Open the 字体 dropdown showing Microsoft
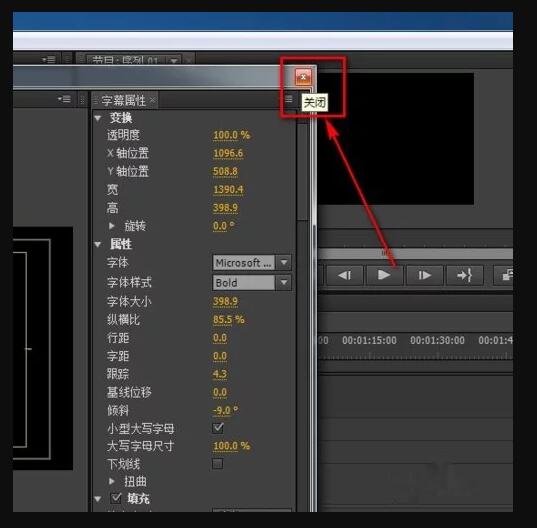The width and height of the screenshot is (537, 528). [252, 263]
